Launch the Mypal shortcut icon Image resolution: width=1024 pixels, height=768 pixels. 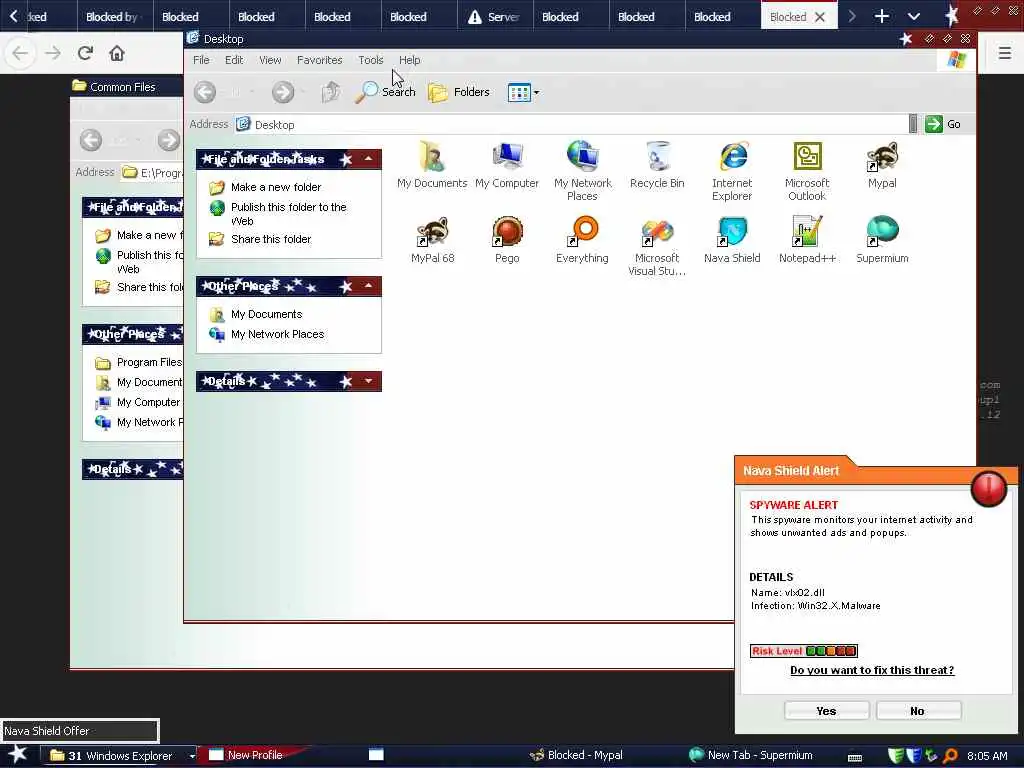[x=882, y=165]
